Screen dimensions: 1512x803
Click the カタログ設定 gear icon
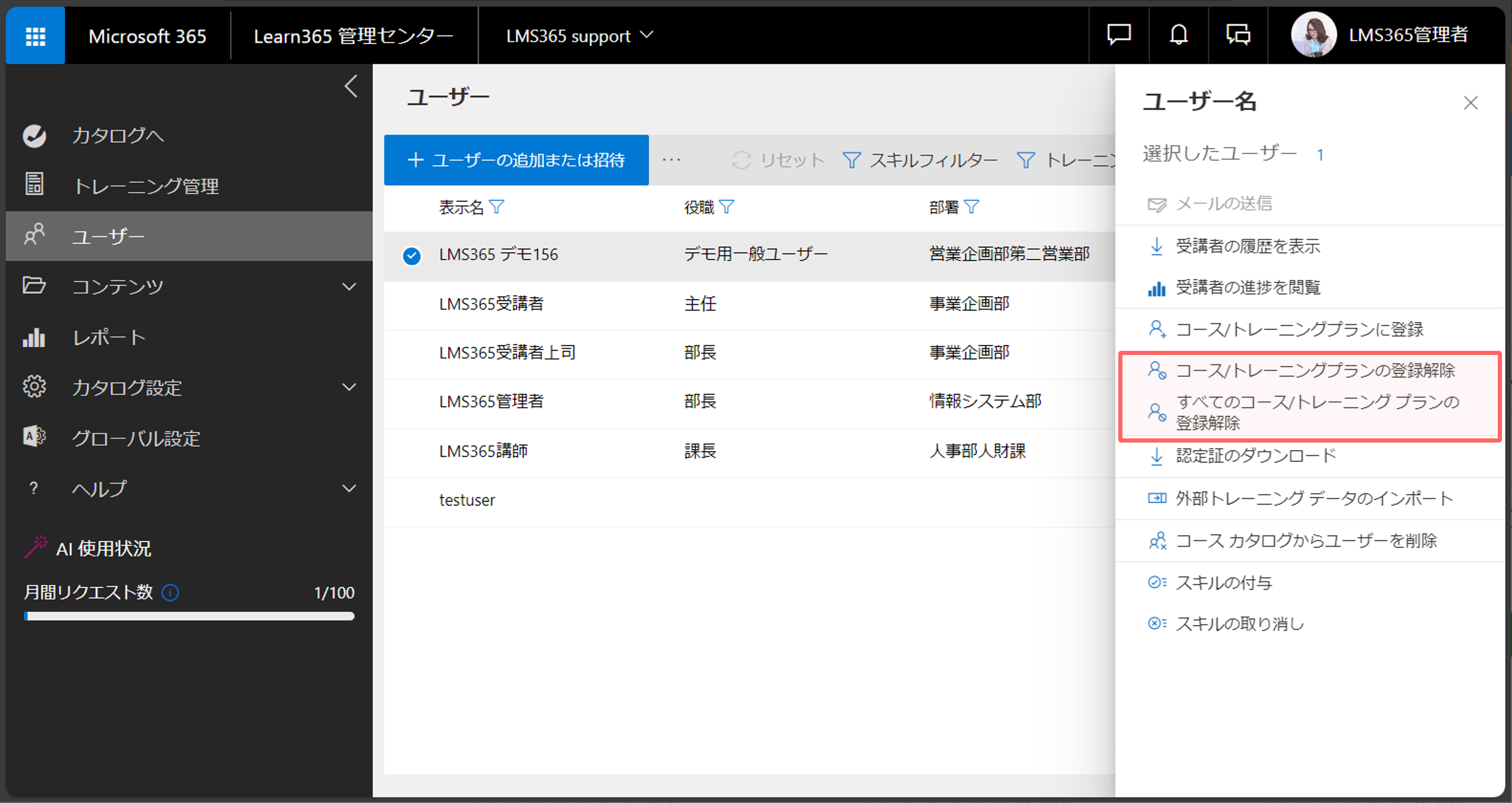(34, 387)
